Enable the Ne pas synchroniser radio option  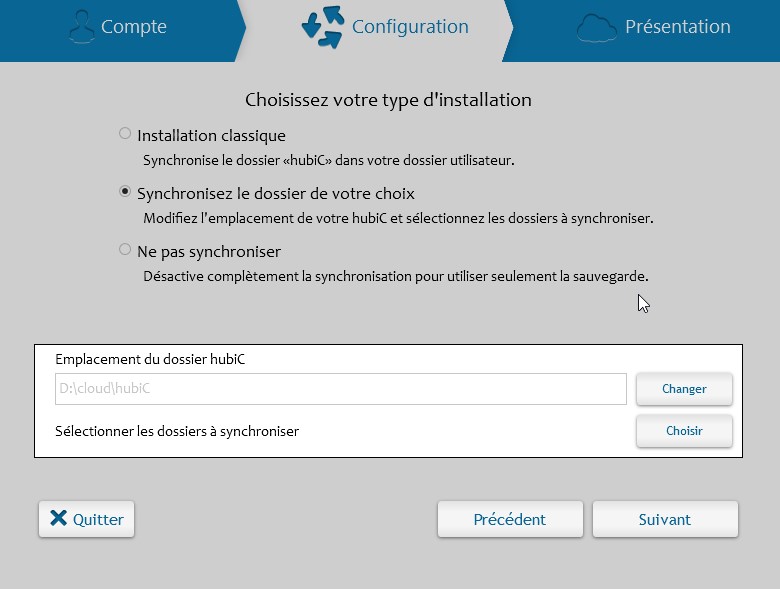pos(125,249)
